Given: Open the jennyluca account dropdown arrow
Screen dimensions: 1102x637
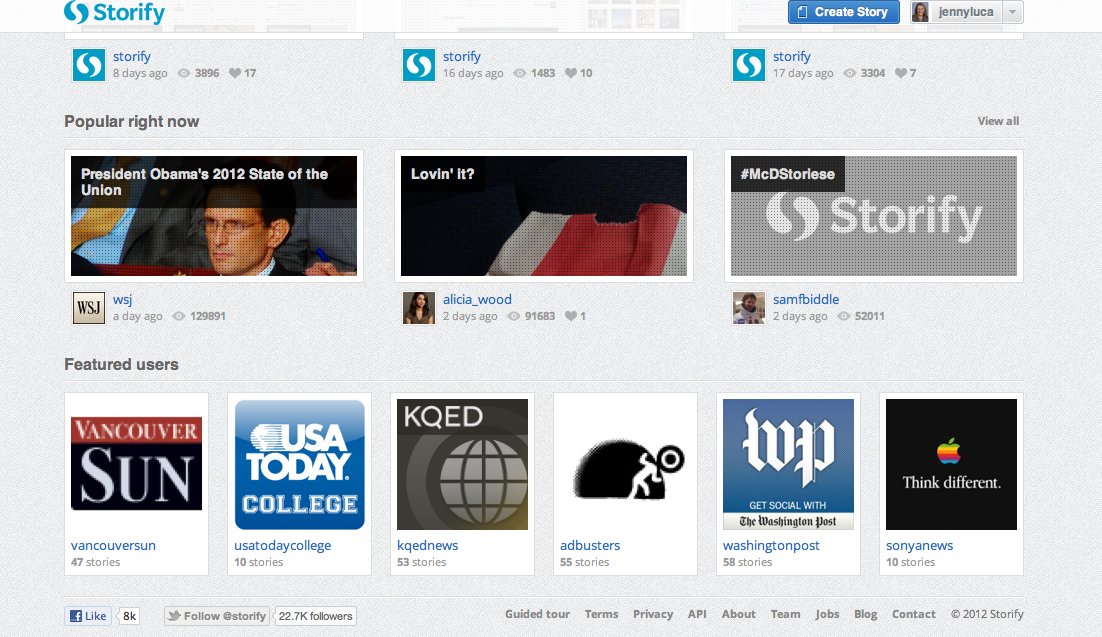Looking at the screenshot, I should tap(1012, 12).
